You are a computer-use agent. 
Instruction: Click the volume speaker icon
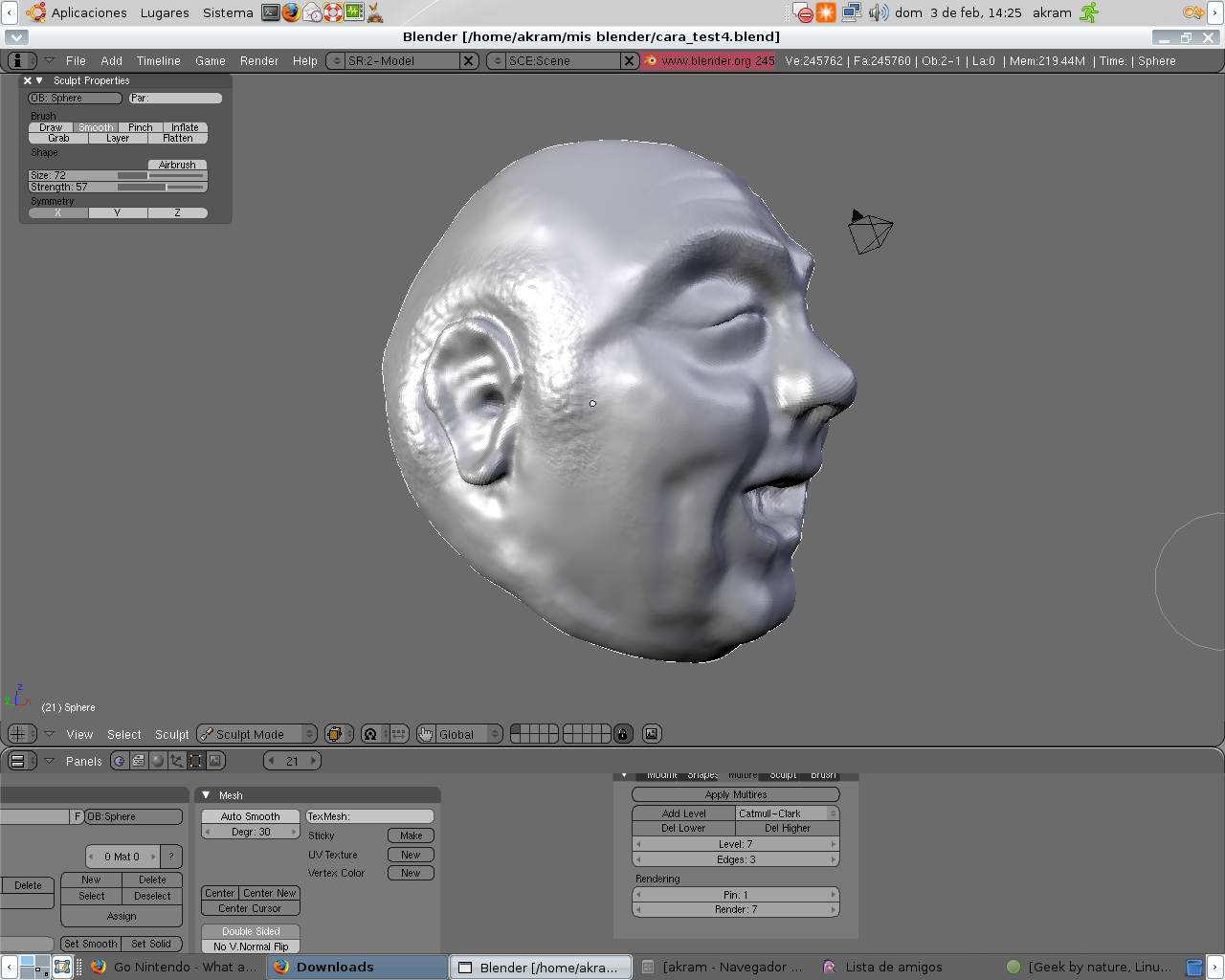tap(878, 12)
